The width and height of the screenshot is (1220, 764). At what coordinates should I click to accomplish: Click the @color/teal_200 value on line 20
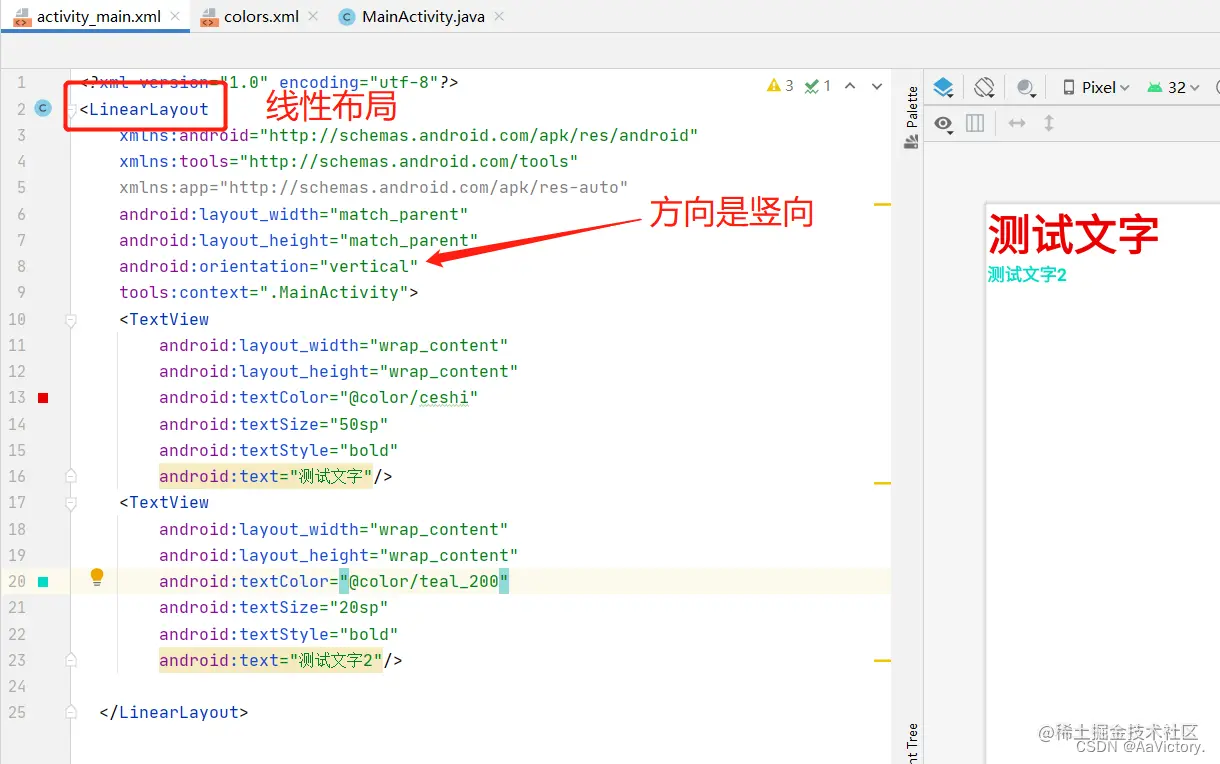(x=424, y=581)
